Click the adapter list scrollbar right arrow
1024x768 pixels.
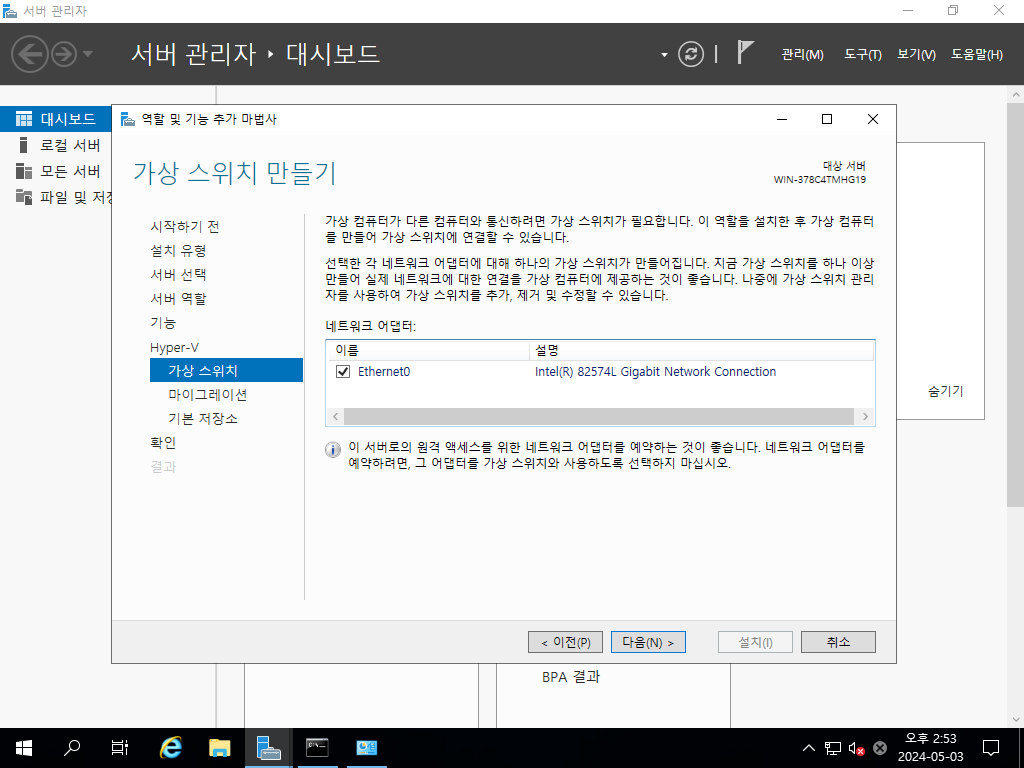coord(865,417)
